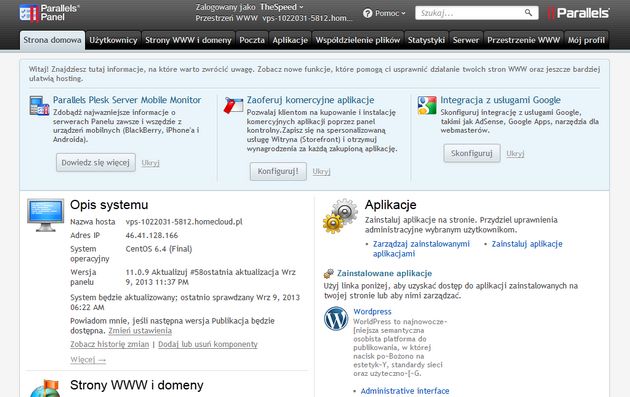Click the Strony WWW i domeny section heading

point(137,385)
